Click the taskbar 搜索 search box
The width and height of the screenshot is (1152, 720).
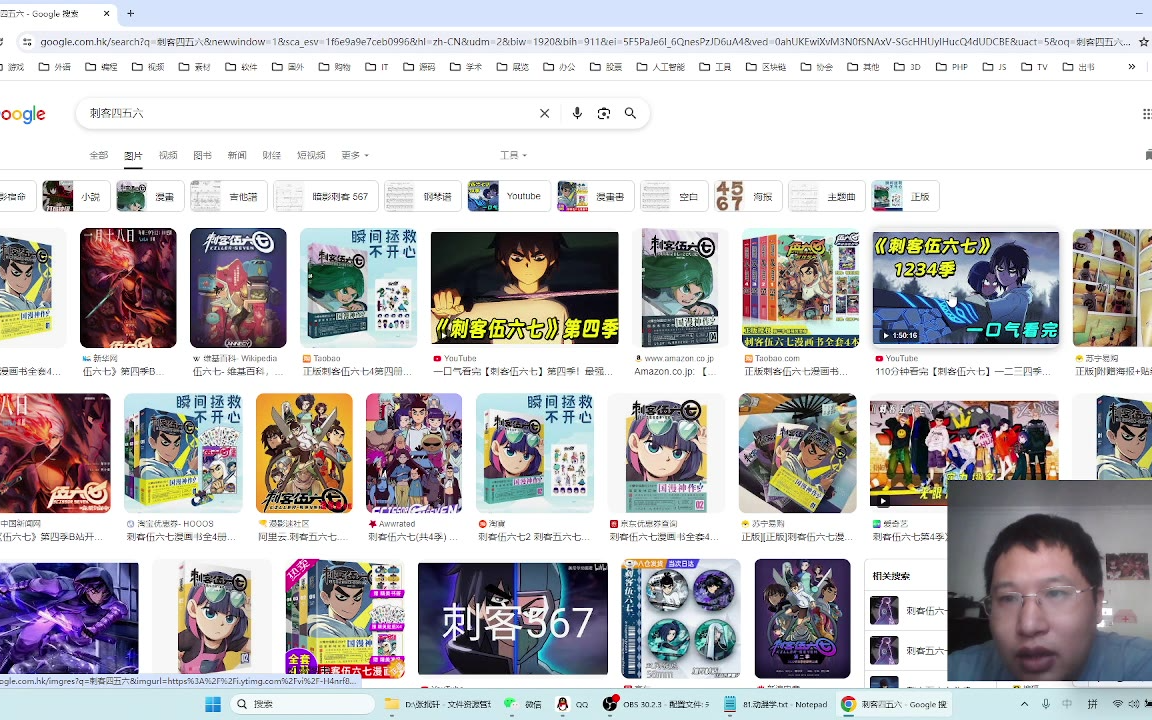pos(302,704)
